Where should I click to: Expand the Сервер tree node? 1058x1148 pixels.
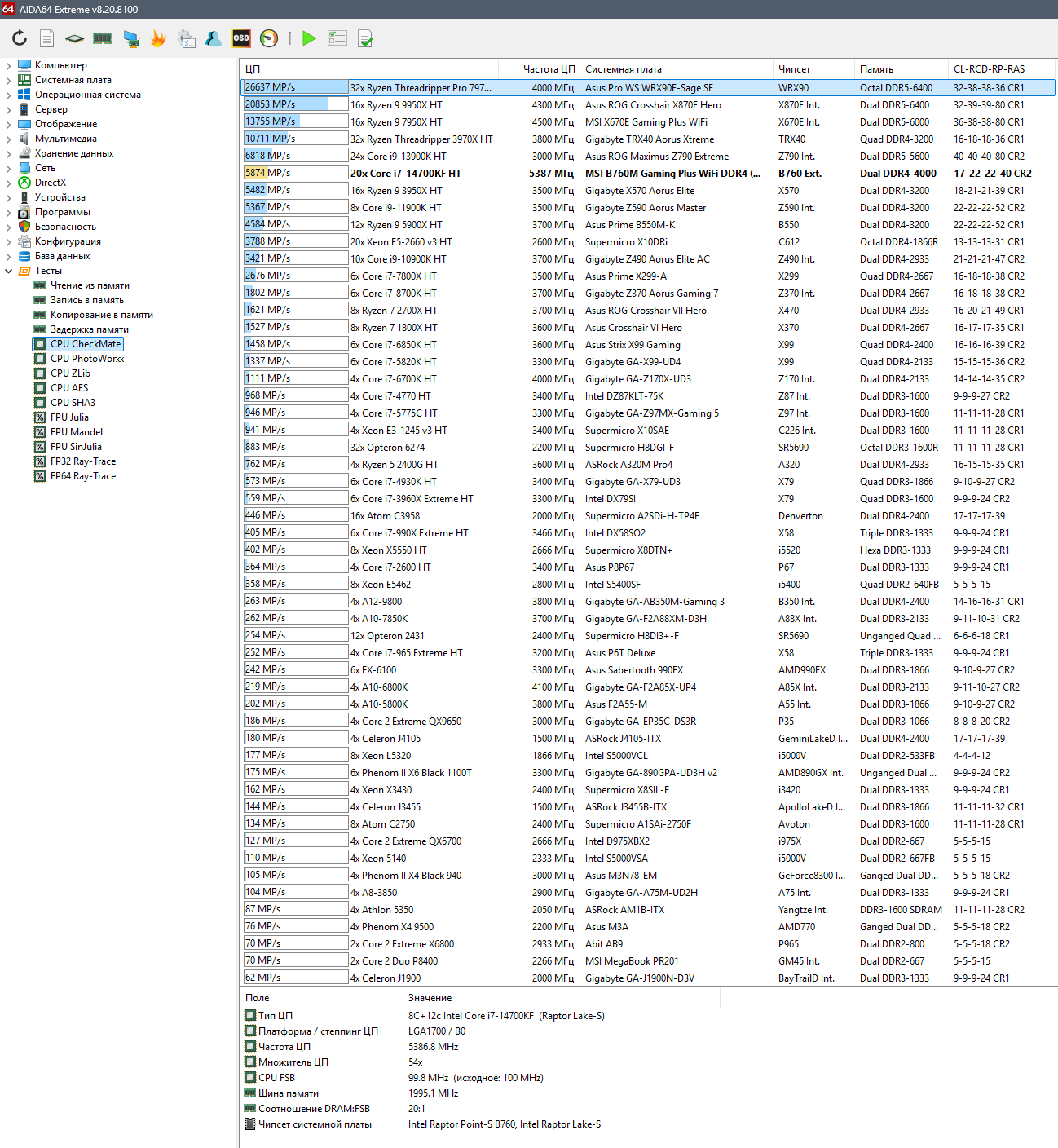click(9, 109)
